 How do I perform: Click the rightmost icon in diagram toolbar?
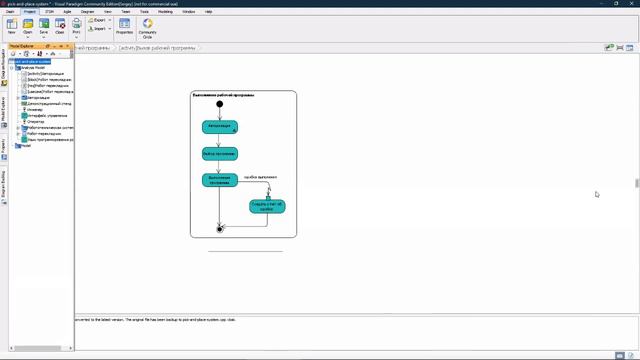[630, 48]
